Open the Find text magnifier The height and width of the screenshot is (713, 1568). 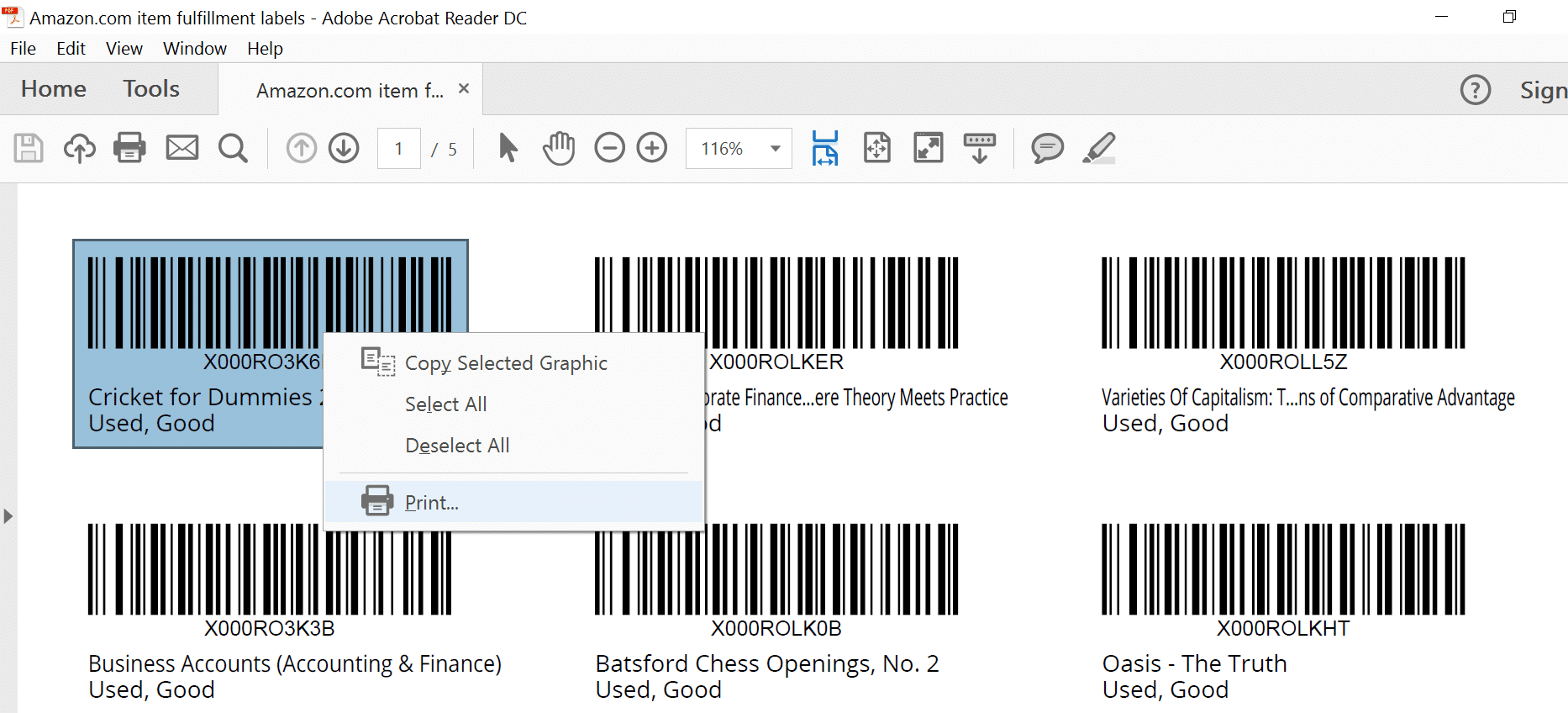tap(233, 148)
